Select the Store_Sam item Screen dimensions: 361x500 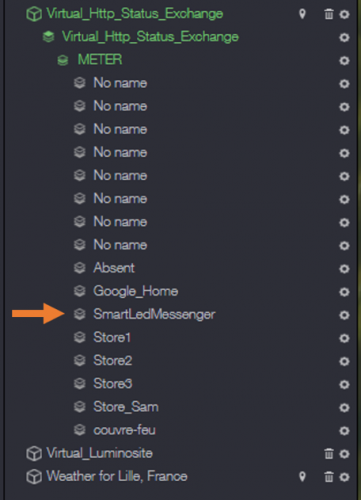point(126,407)
